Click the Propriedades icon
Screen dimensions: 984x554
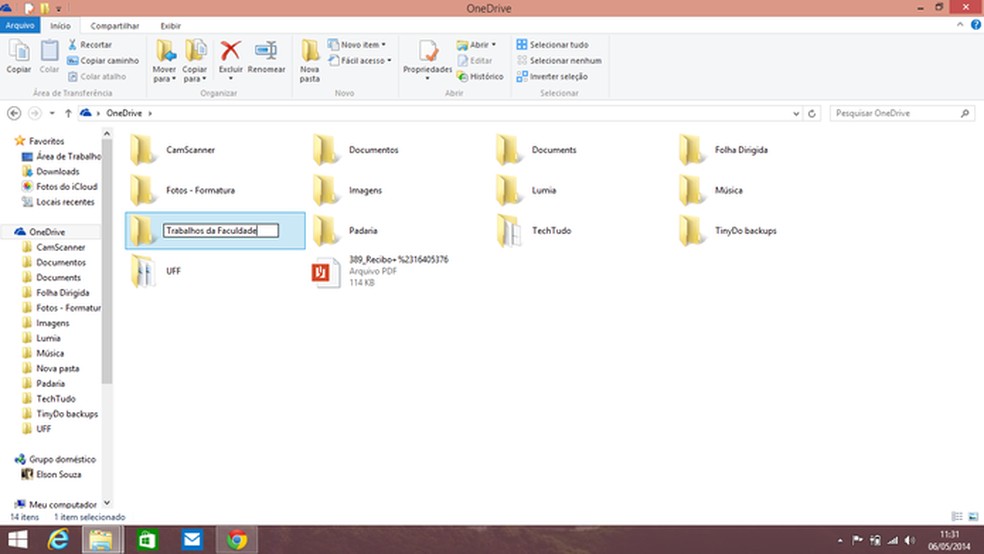click(x=427, y=51)
